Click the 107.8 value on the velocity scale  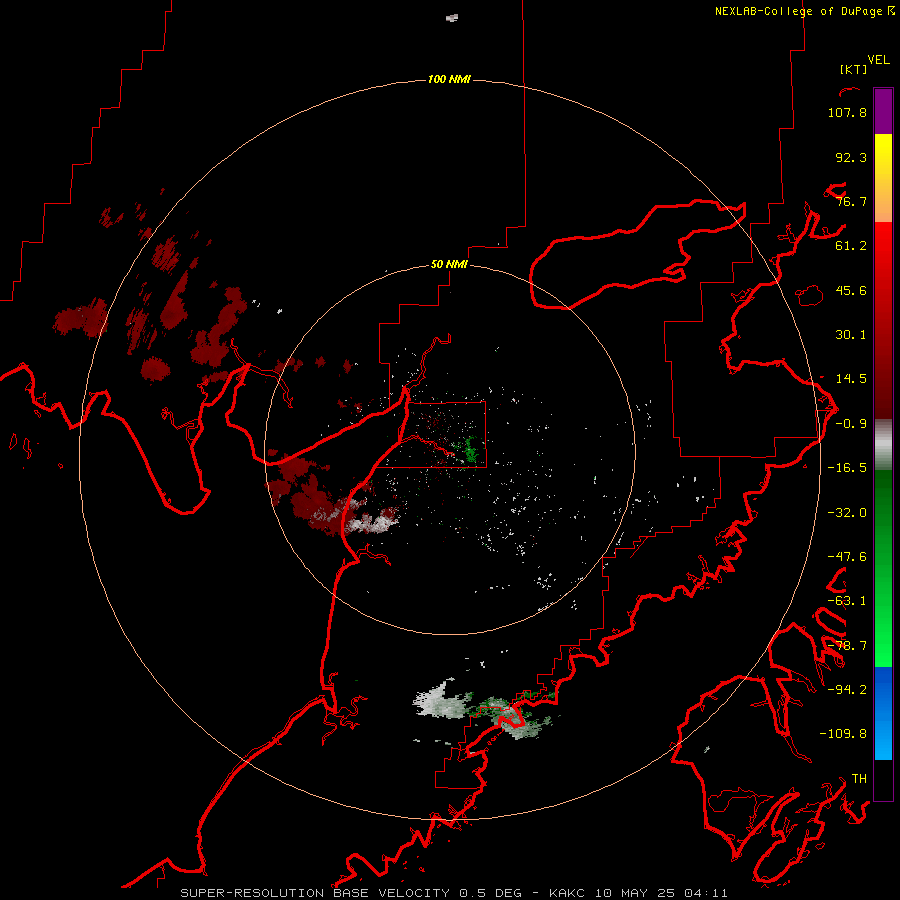point(847,112)
